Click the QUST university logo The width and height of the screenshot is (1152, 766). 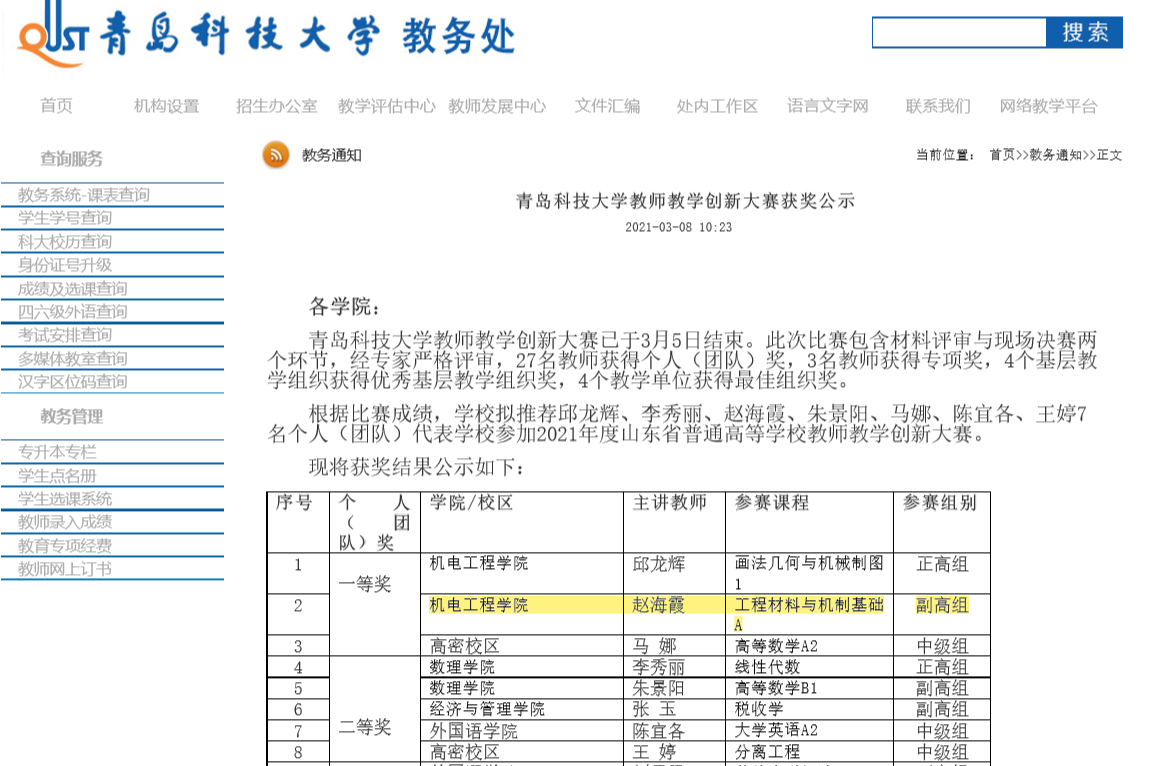[53, 35]
